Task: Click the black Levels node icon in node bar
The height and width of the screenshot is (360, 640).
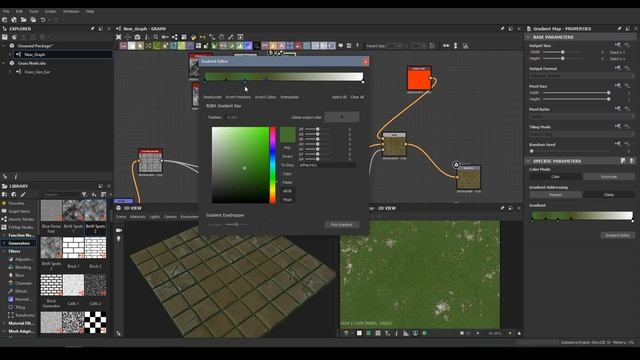Action: point(257,46)
